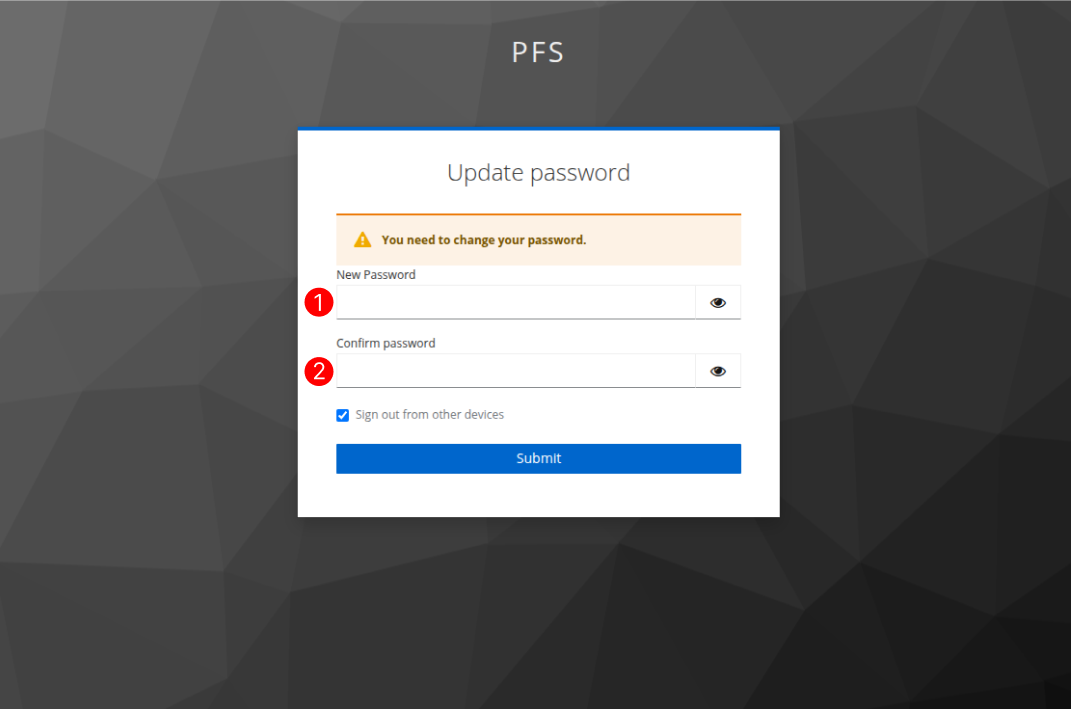The width and height of the screenshot is (1071, 709).
Task: Click the blue top border of the card
Action: 538,128
